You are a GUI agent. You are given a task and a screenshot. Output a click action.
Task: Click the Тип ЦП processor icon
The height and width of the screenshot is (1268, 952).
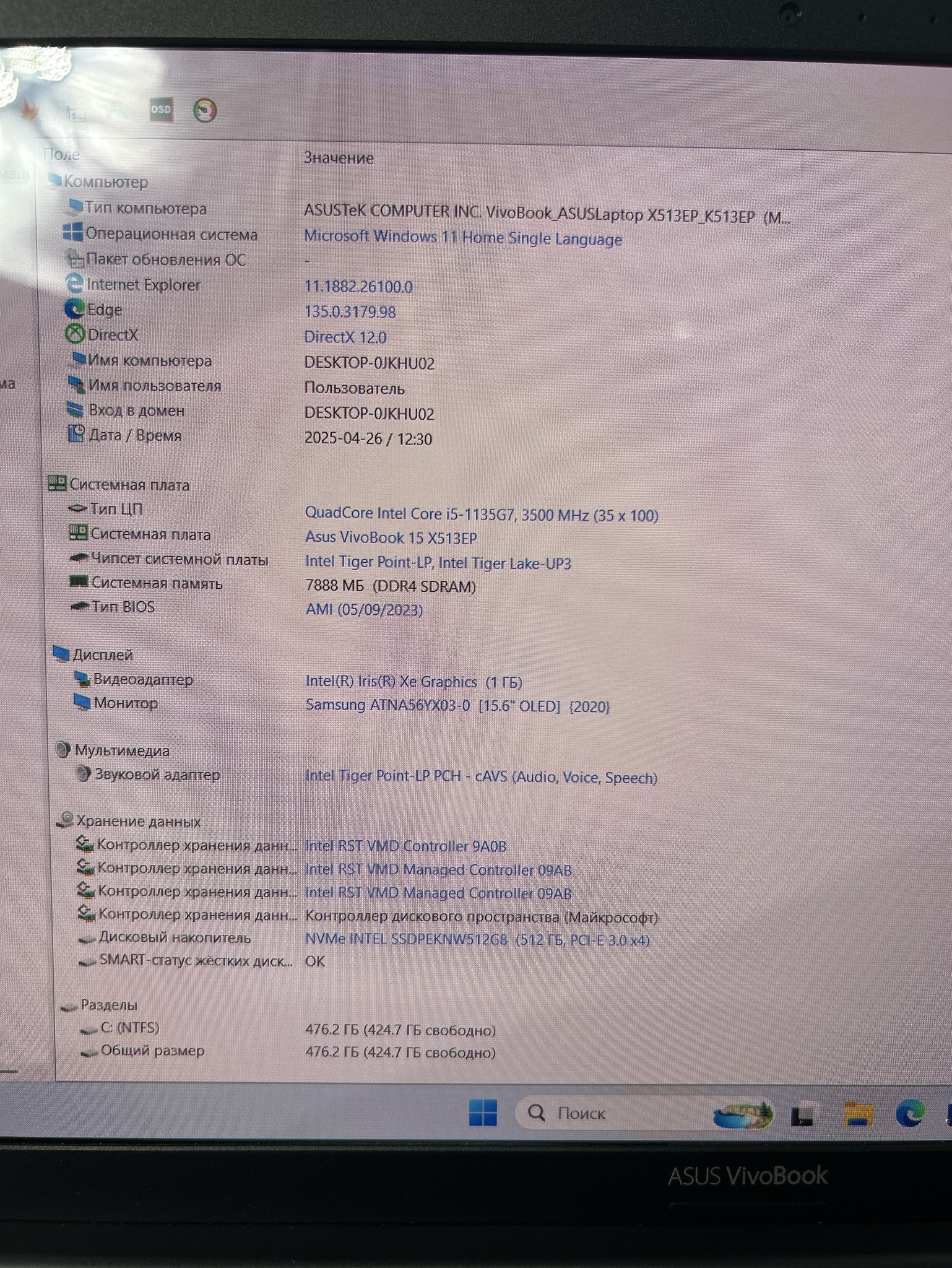point(77,508)
